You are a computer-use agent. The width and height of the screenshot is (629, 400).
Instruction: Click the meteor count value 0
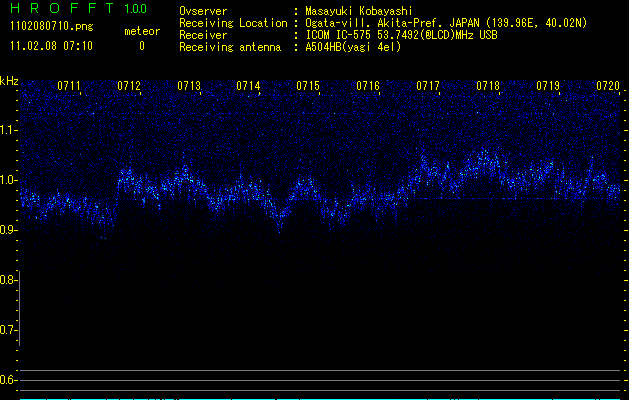[141, 46]
